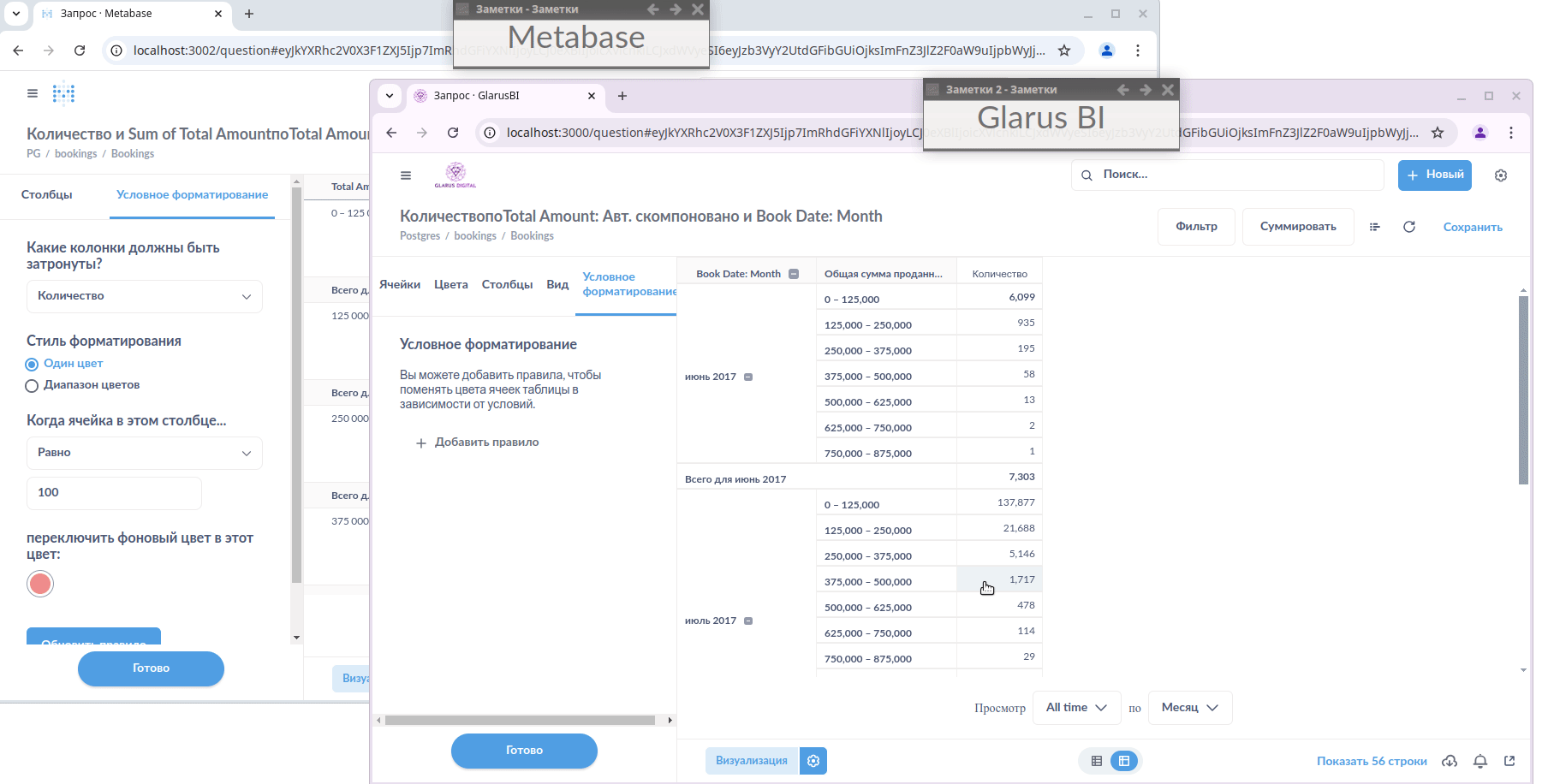The height and width of the screenshot is (784, 1542).
Task: Pick the red background color swatch
Action: pos(40,584)
